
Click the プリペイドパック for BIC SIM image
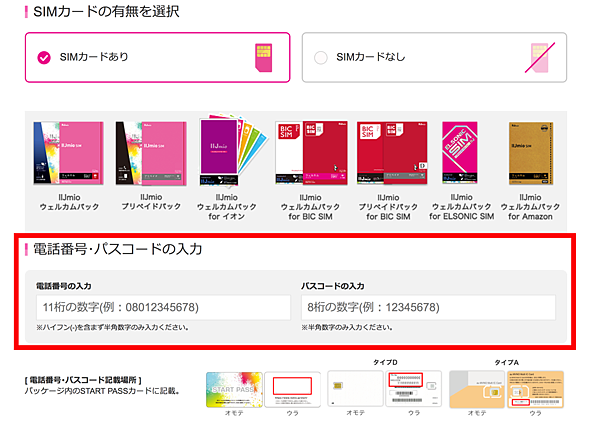point(392,153)
